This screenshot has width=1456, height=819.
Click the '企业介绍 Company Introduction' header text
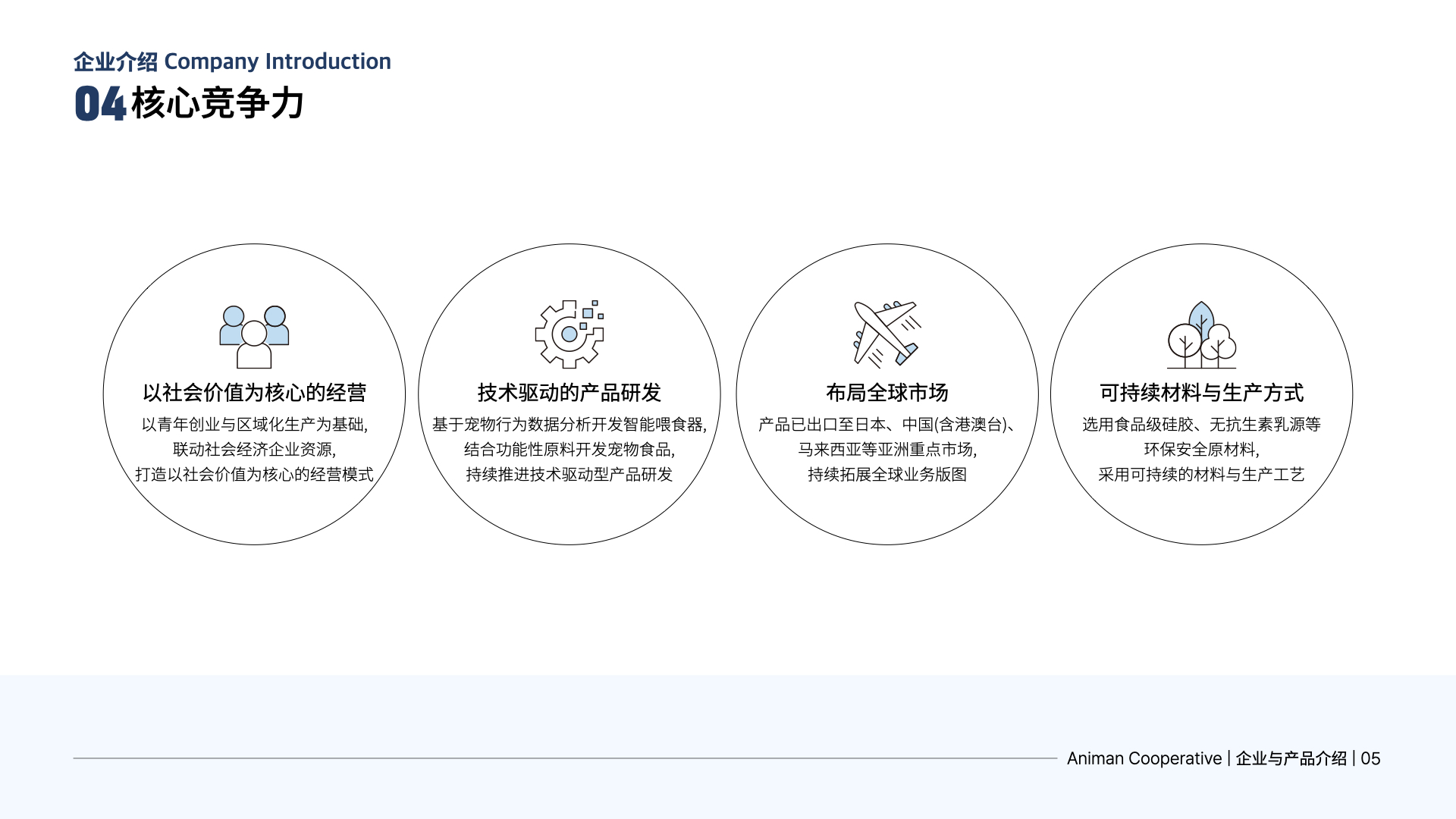point(232,61)
